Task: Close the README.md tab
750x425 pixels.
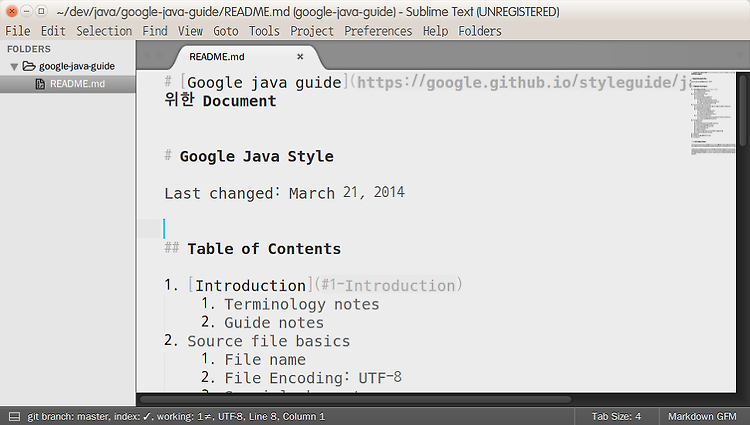Action: click(x=300, y=56)
